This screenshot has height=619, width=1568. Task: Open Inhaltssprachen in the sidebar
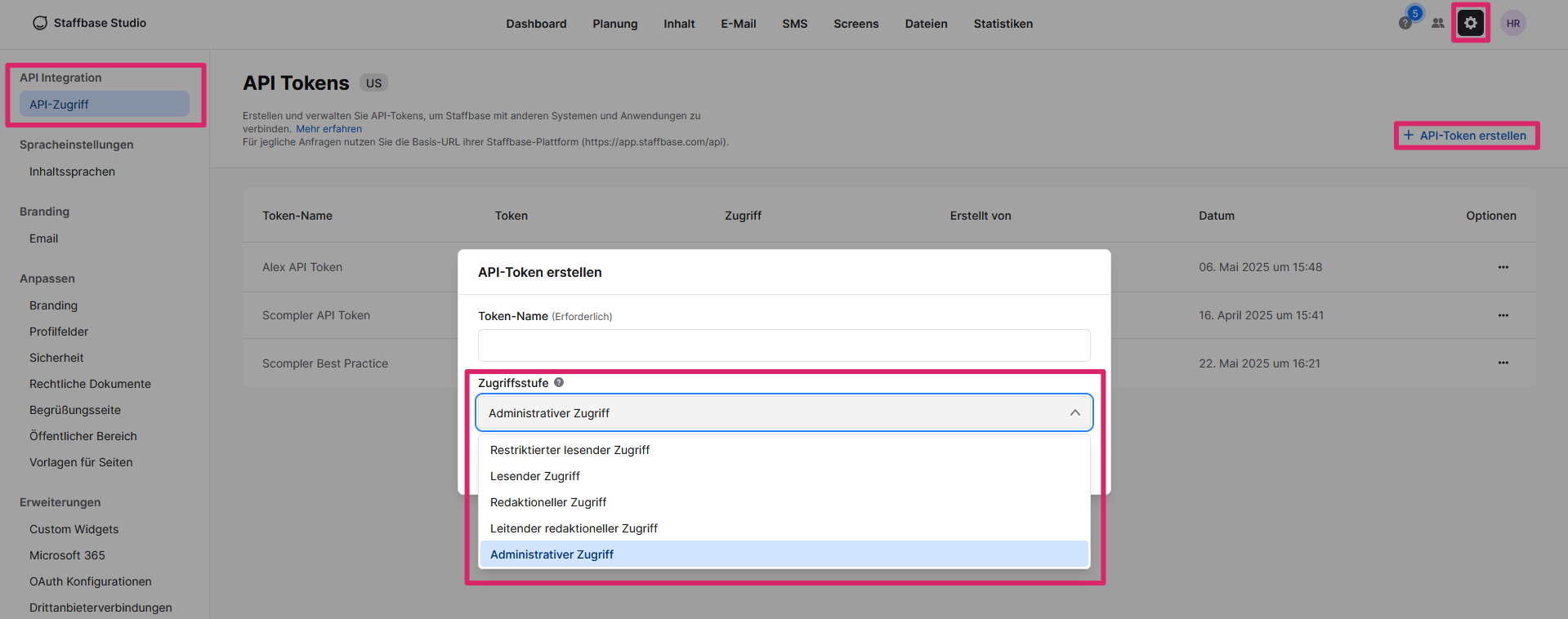72,171
